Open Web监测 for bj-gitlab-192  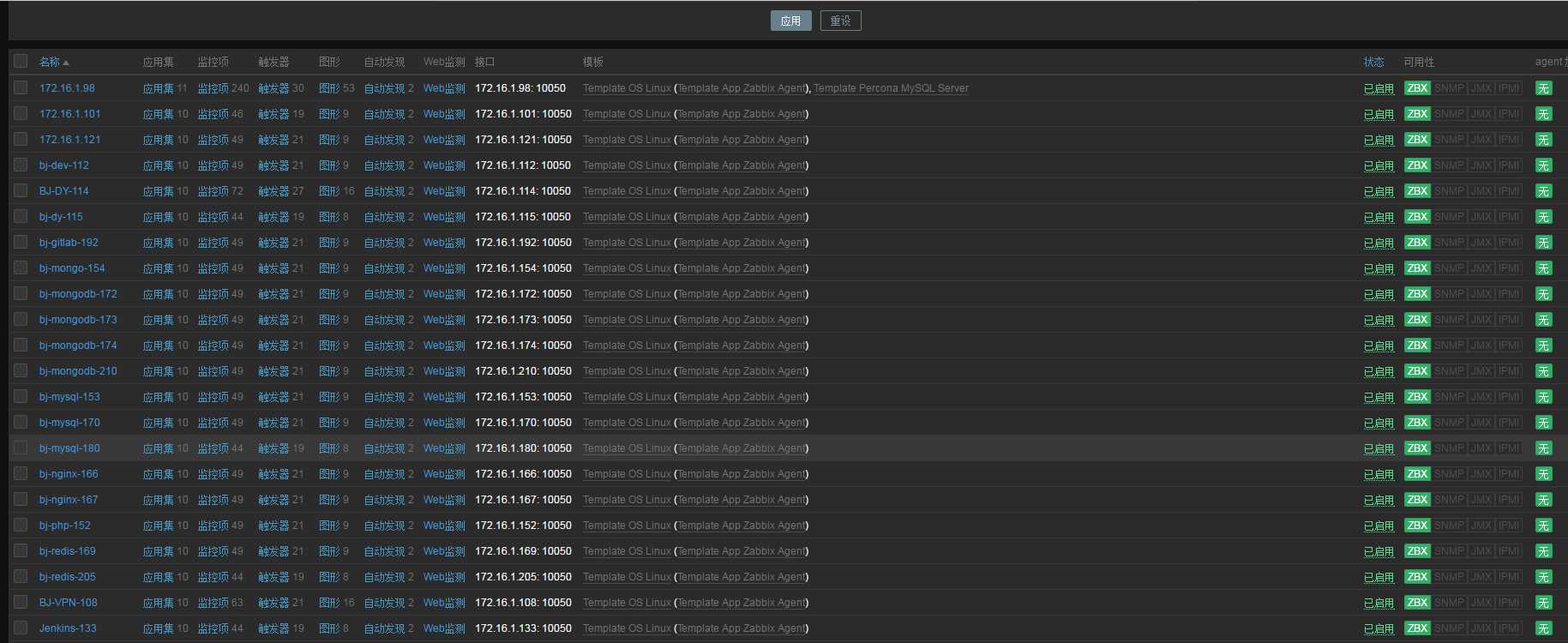coord(444,243)
